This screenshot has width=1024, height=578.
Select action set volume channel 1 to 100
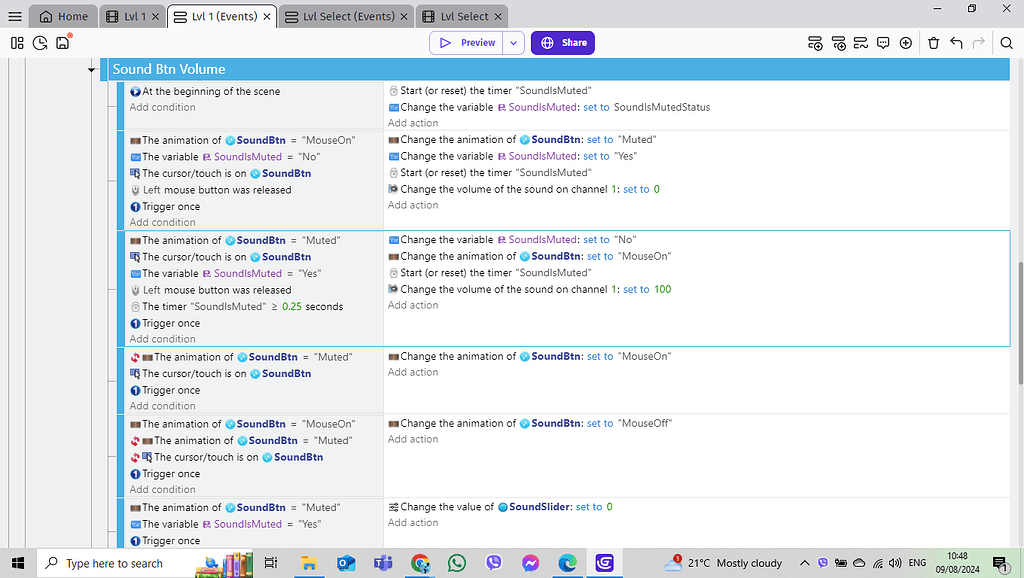(530, 289)
